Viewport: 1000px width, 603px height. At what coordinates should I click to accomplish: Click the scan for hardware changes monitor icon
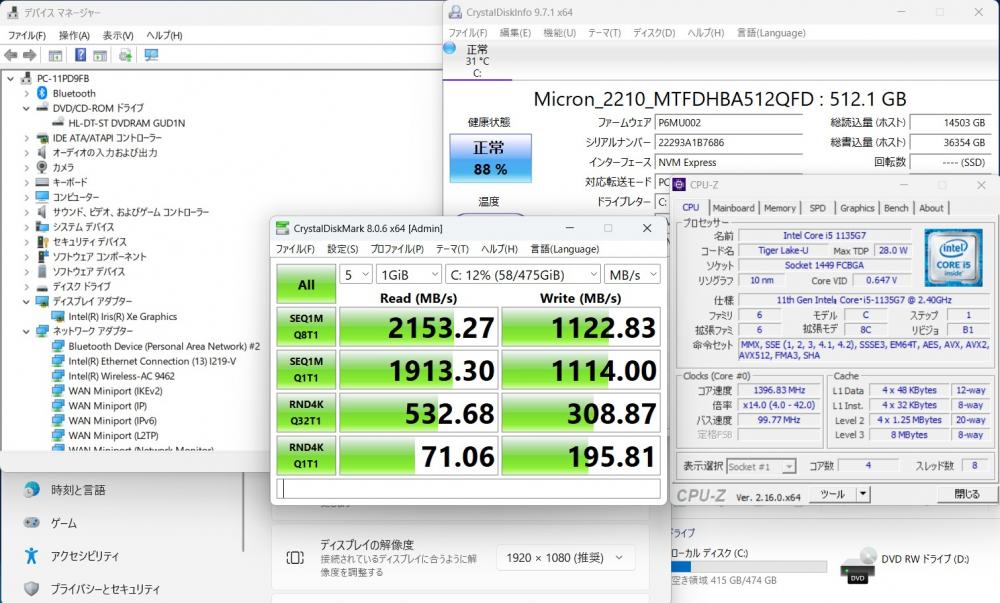(x=151, y=55)
